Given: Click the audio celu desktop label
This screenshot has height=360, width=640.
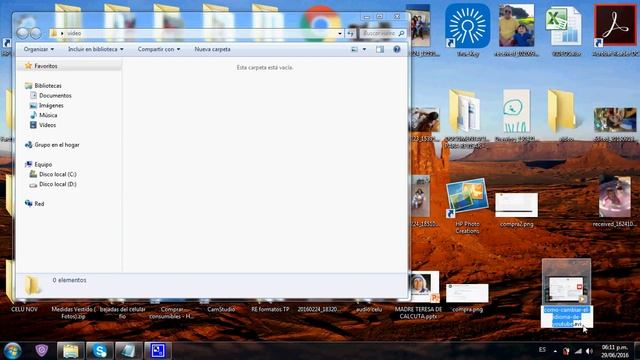Looking at the screenshot, I should 369,309.
